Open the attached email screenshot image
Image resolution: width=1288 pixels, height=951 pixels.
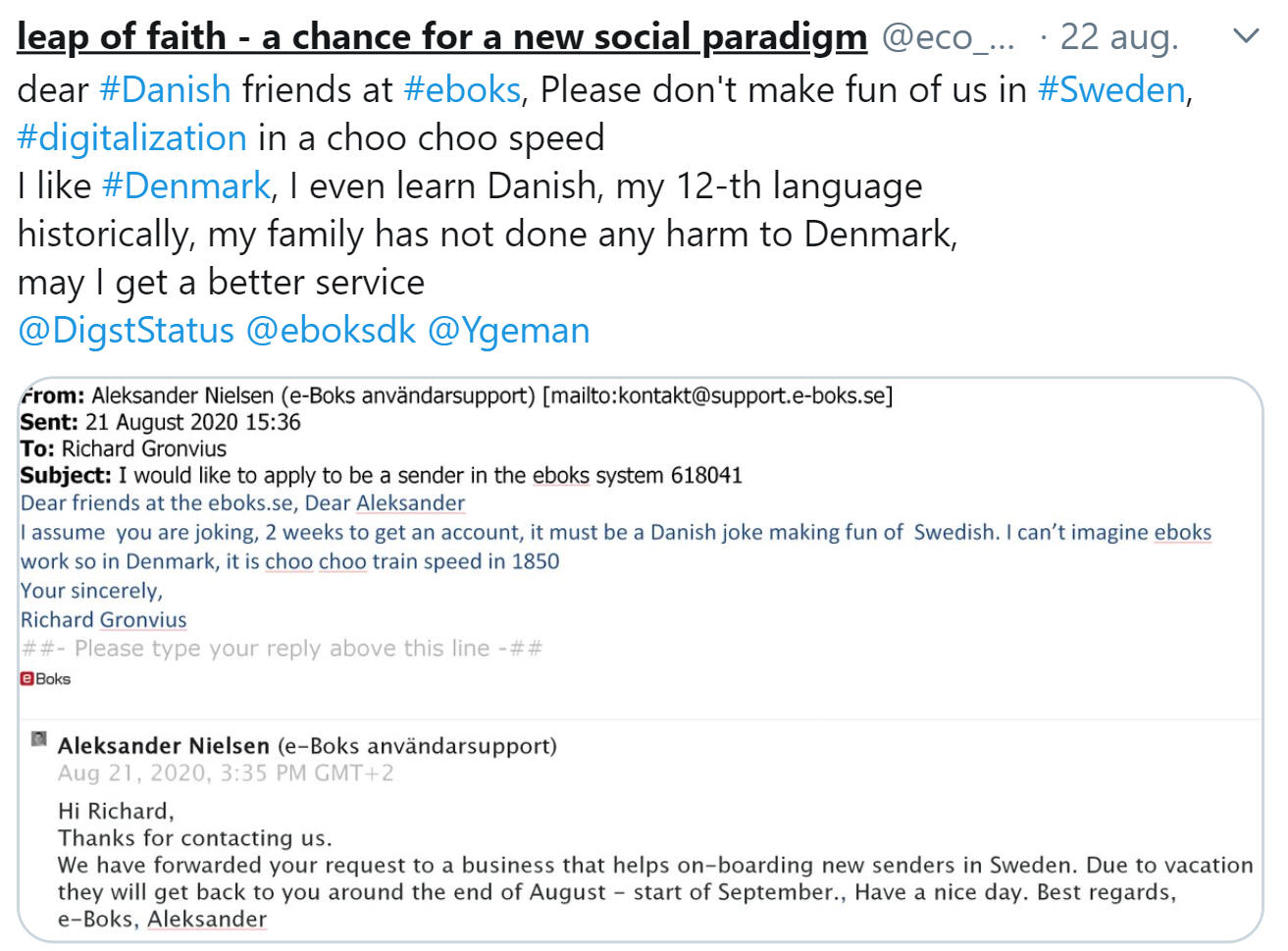(x=641, y=660)
